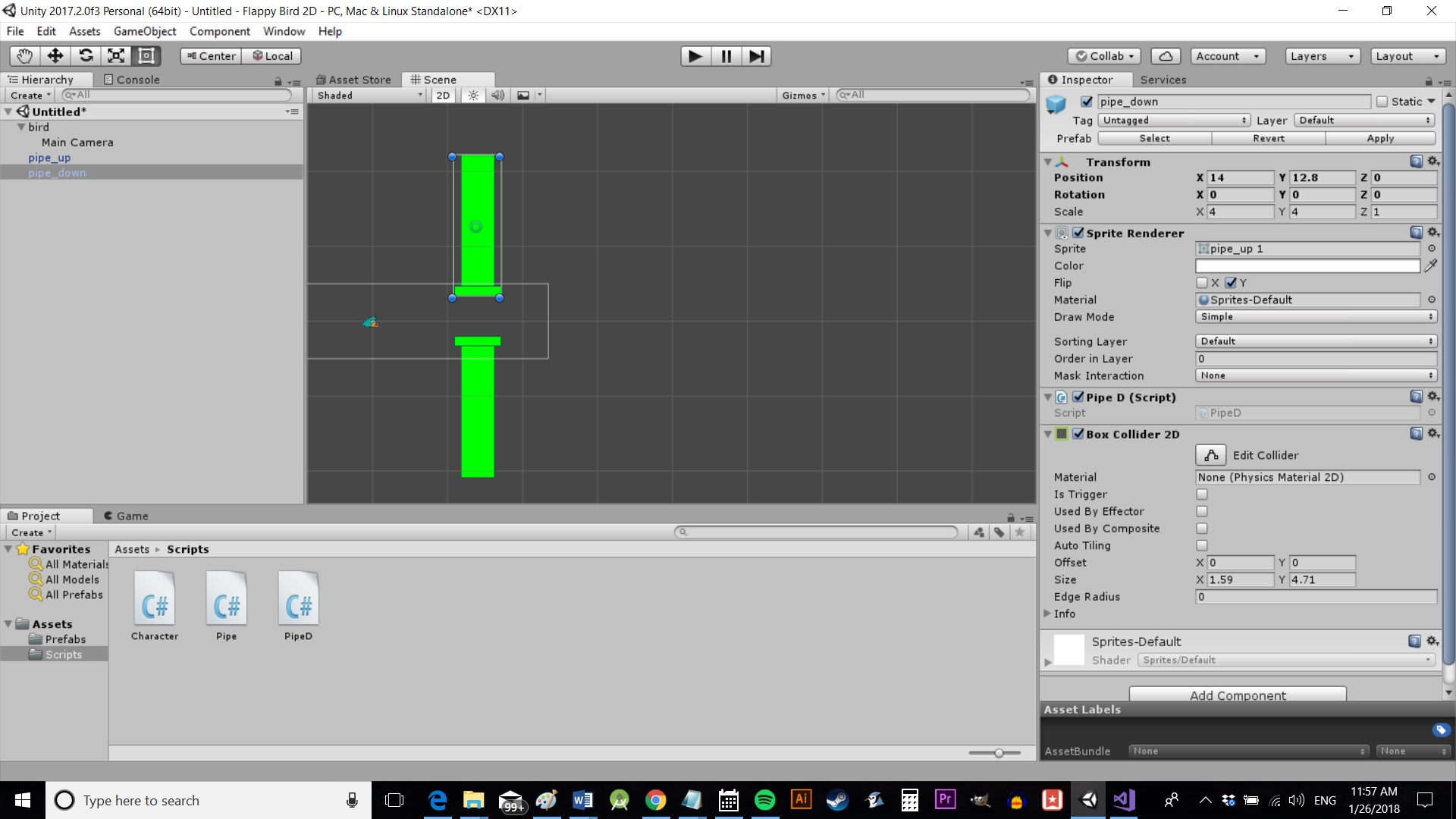The width and height of the screenshot is (1456, 819).
Task: Click search by type icon in Project
Action: click(x=979, y=532)
